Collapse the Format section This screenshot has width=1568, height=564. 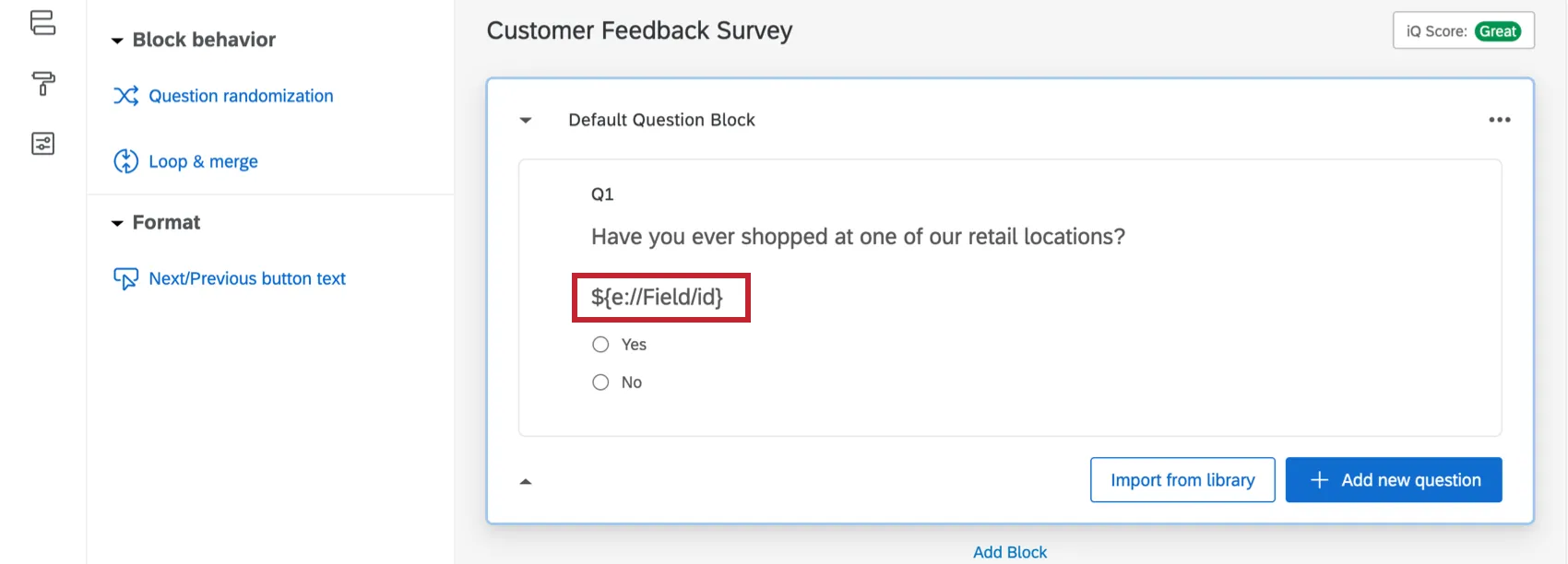[x=117, y=222]
